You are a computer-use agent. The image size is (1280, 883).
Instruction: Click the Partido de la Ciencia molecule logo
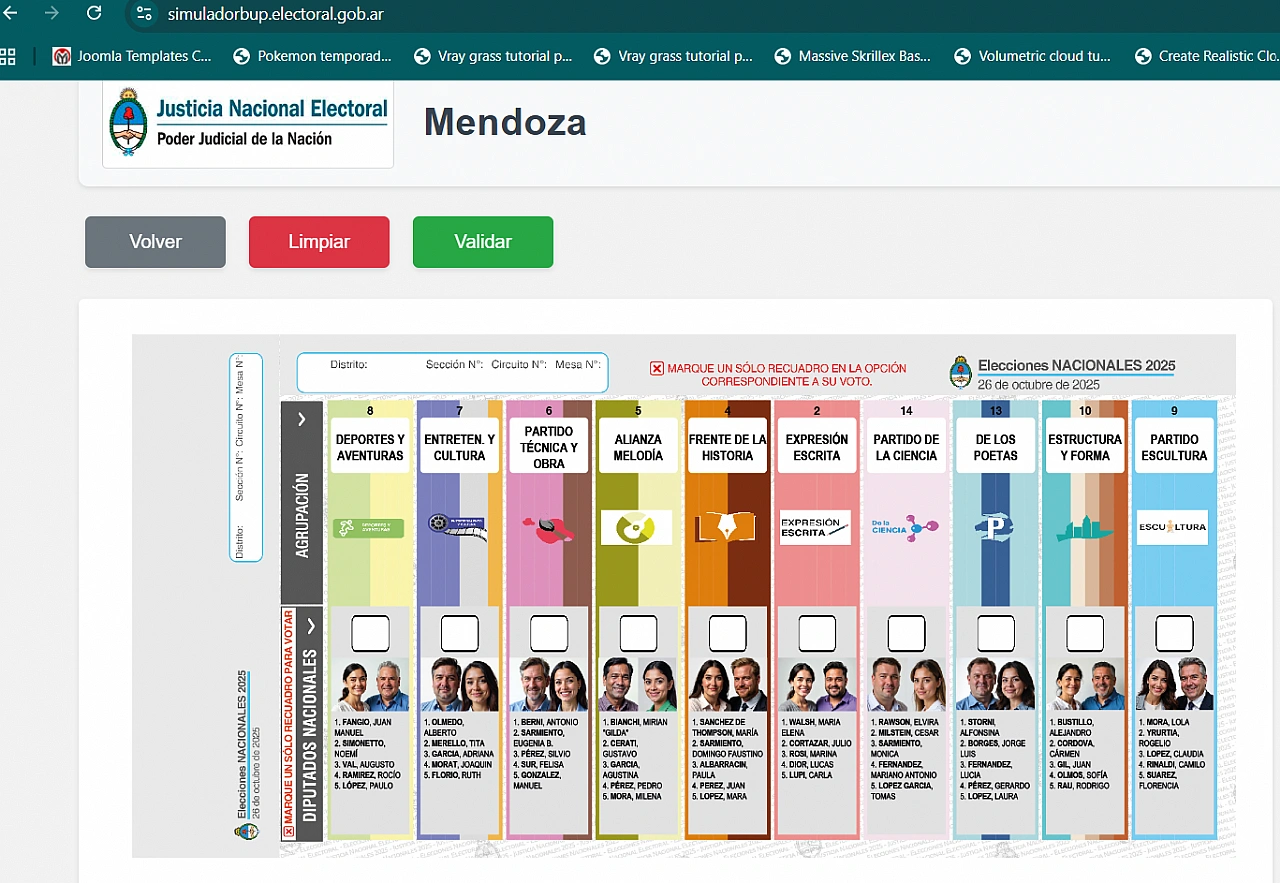(905, 528)
